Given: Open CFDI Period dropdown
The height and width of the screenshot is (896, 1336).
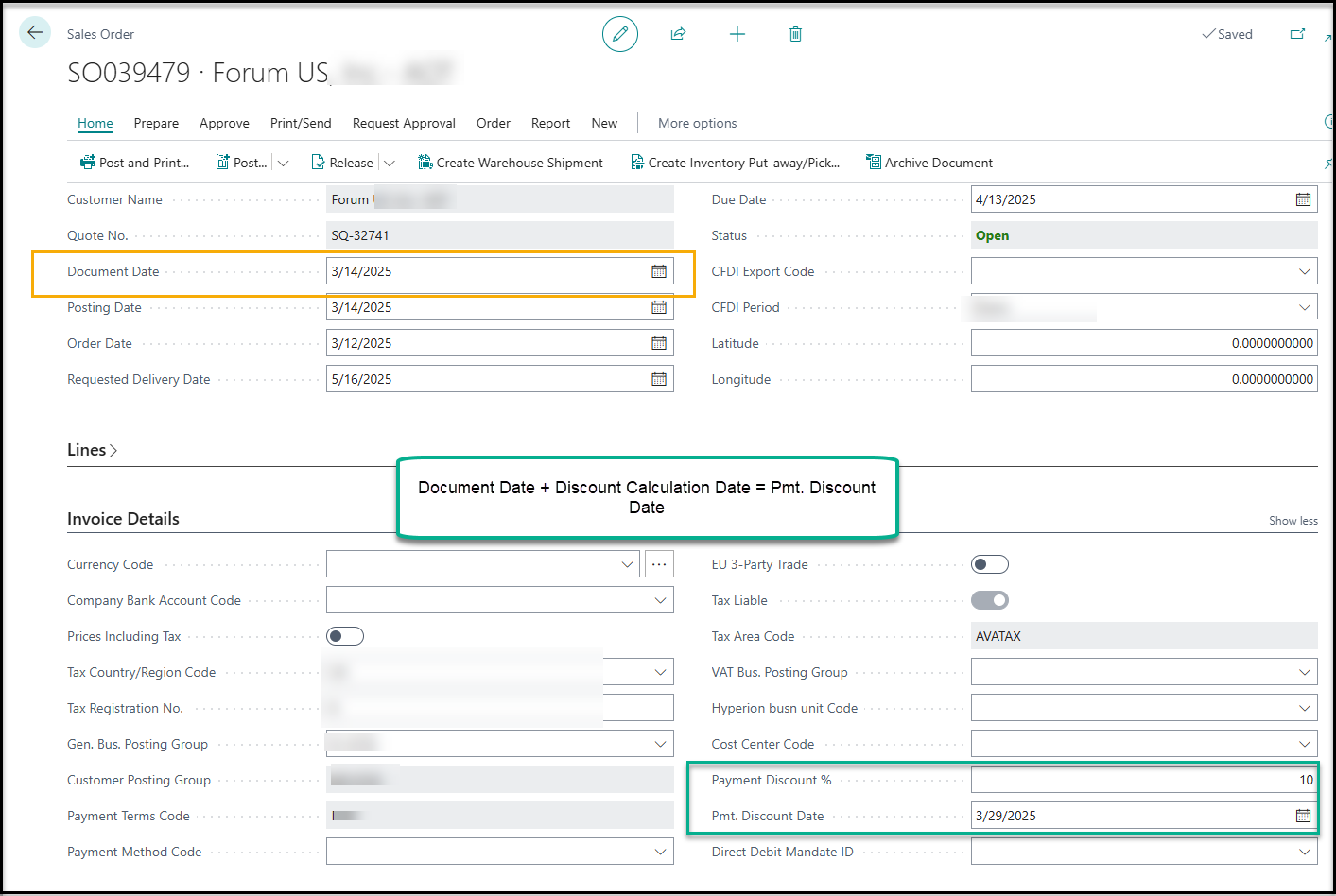Looking at the screenshot, I should click(x=1305, y=307).
